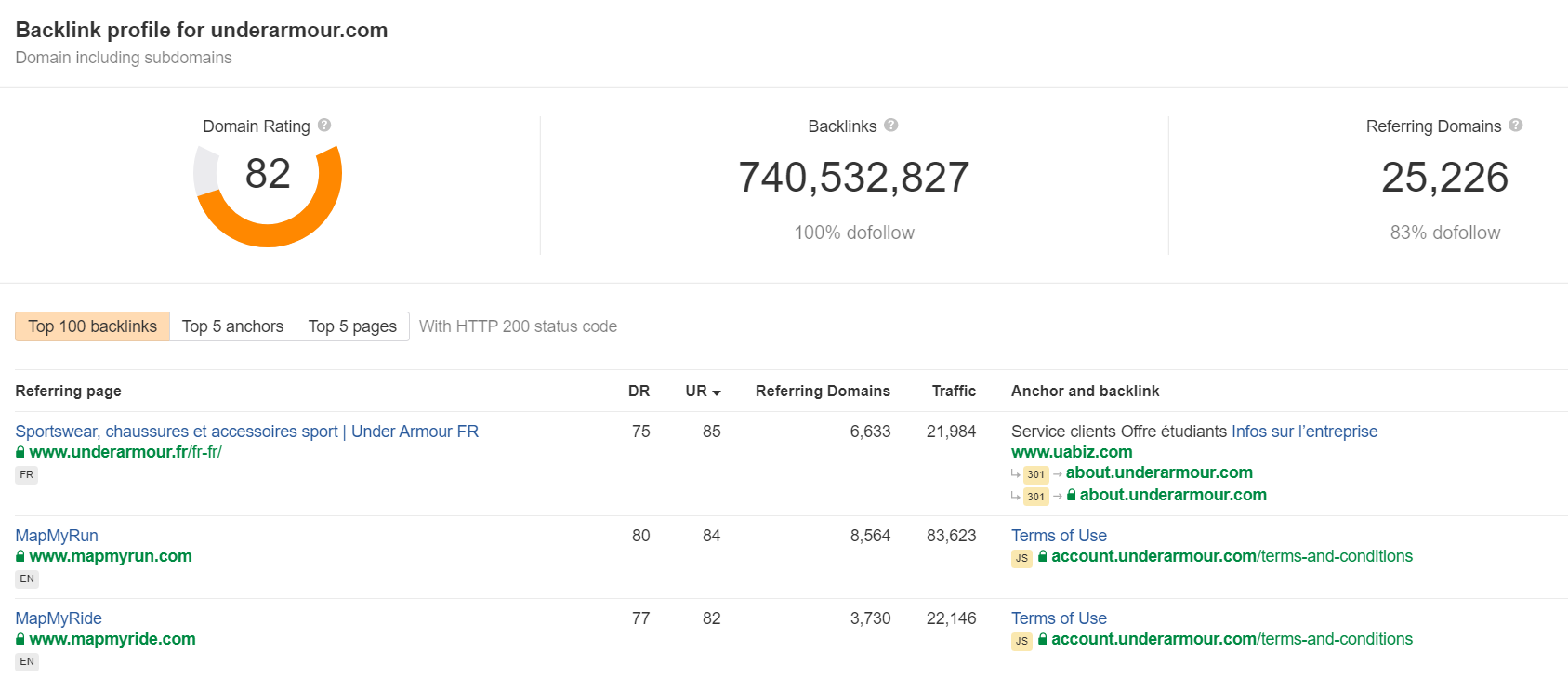Sort by UR using the arrow
Viewport: 1568px width, 678px height.
tap(717, 392)
